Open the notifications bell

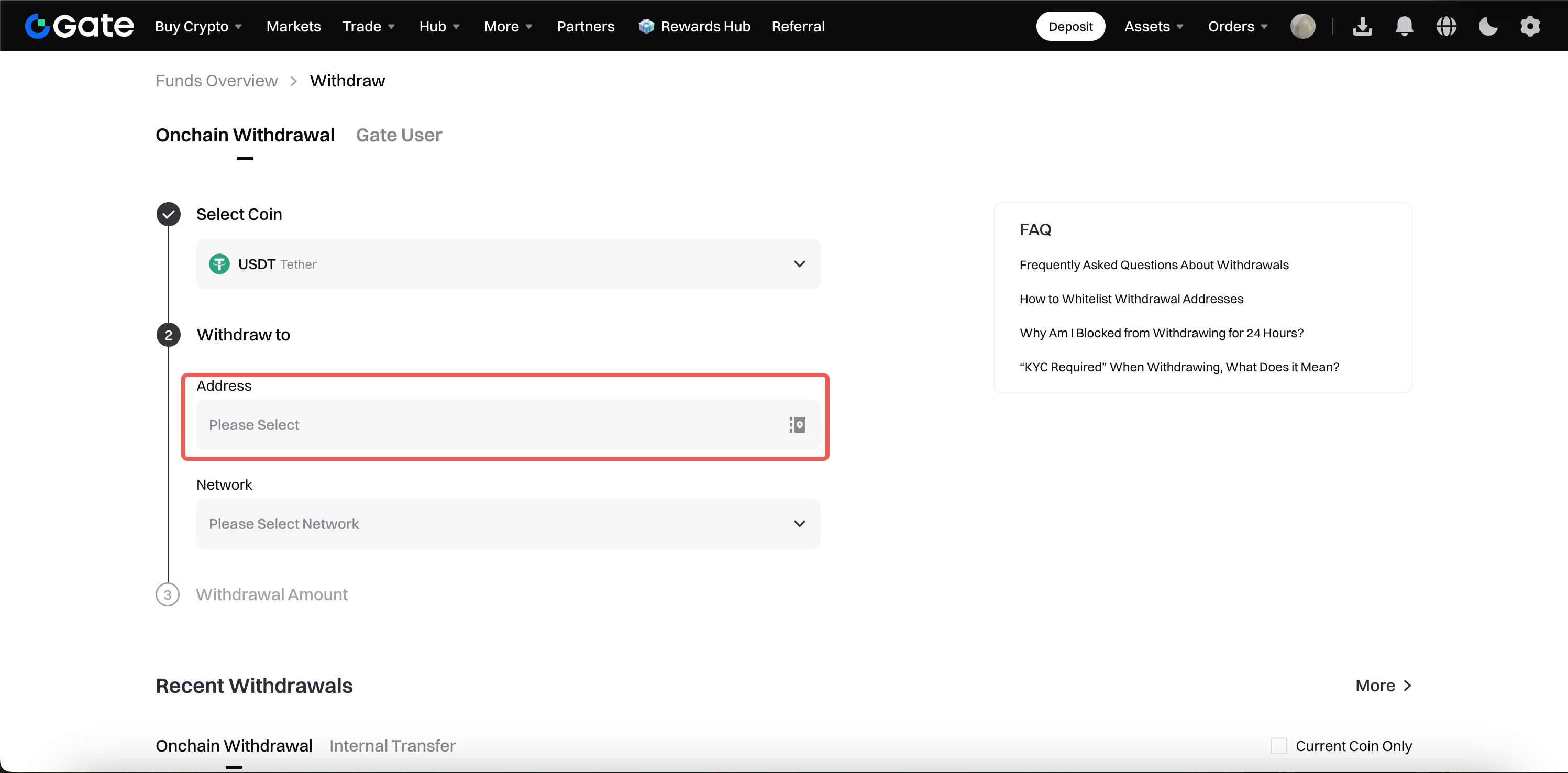click(x=1404, y=26)
